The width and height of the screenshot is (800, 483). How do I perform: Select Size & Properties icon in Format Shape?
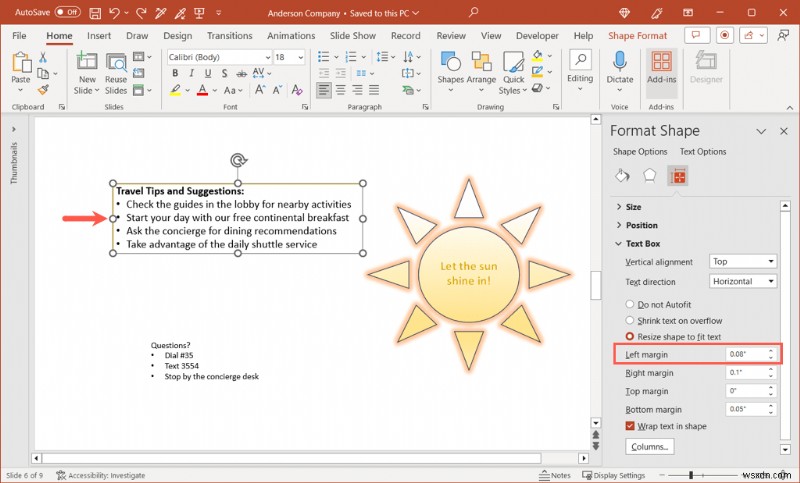(678, 176)
